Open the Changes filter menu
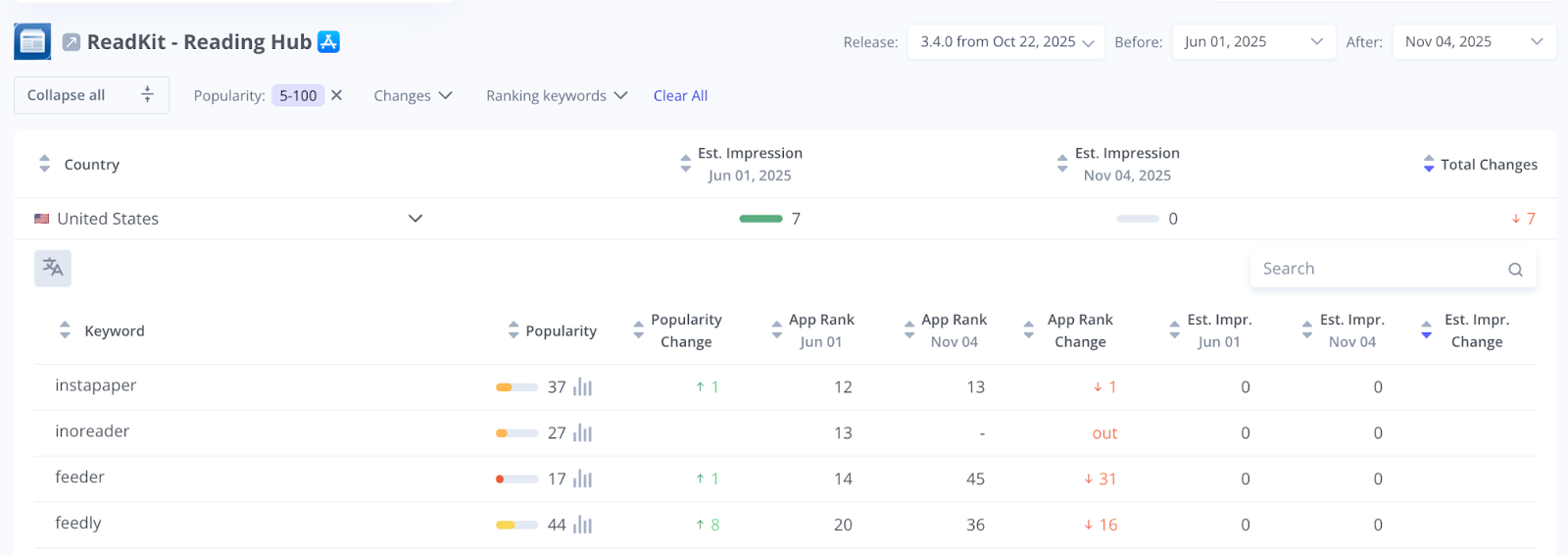 pos(413,95)
